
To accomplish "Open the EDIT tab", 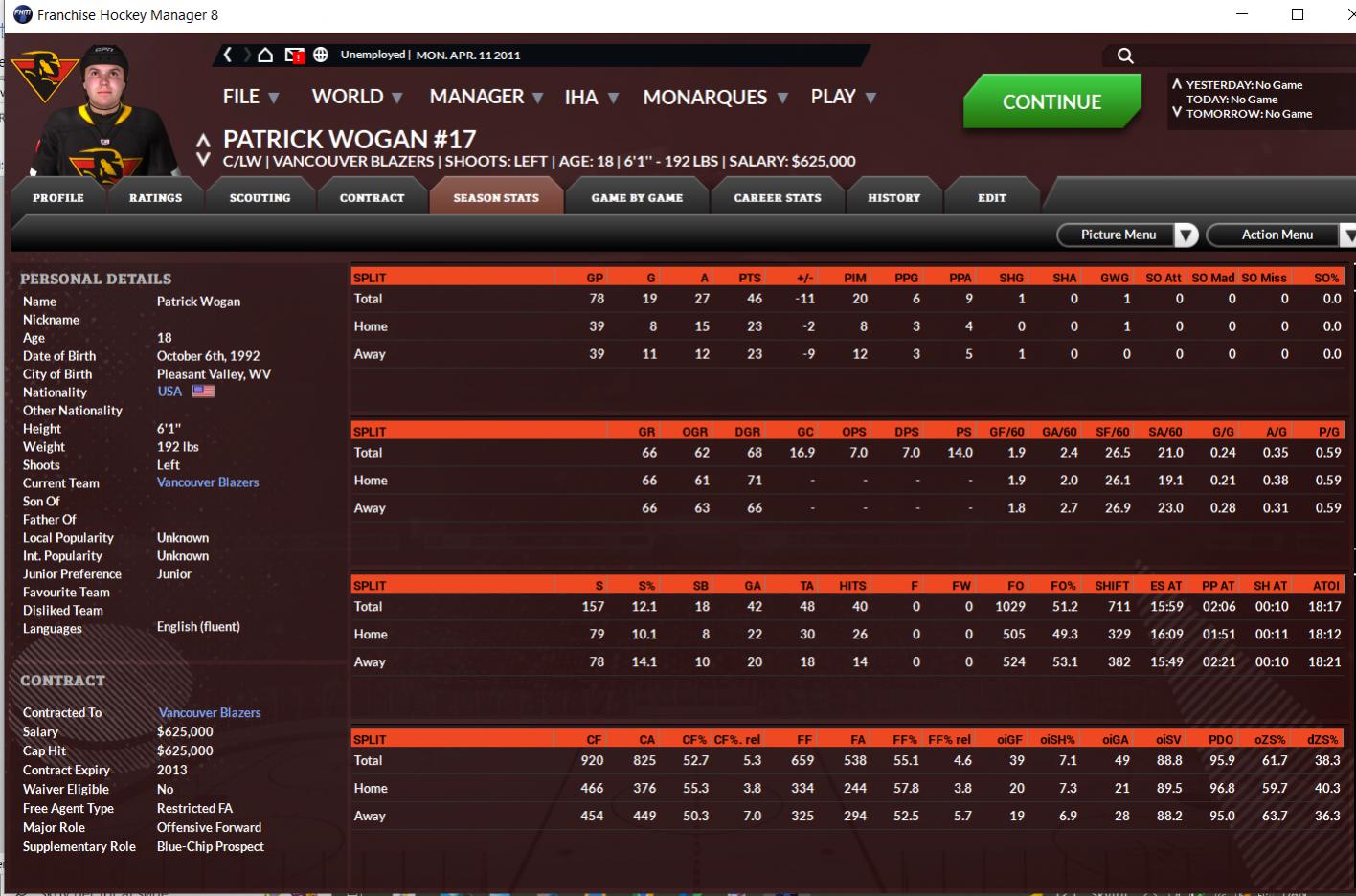I will [x=992, y=198].
